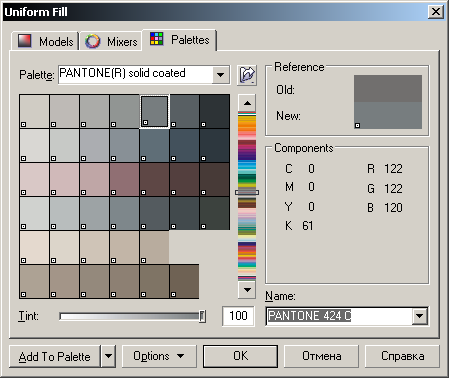Pick the slate blue fifth swatch in second row
Viewport: 449px width, 378px height.
point(154,145)
